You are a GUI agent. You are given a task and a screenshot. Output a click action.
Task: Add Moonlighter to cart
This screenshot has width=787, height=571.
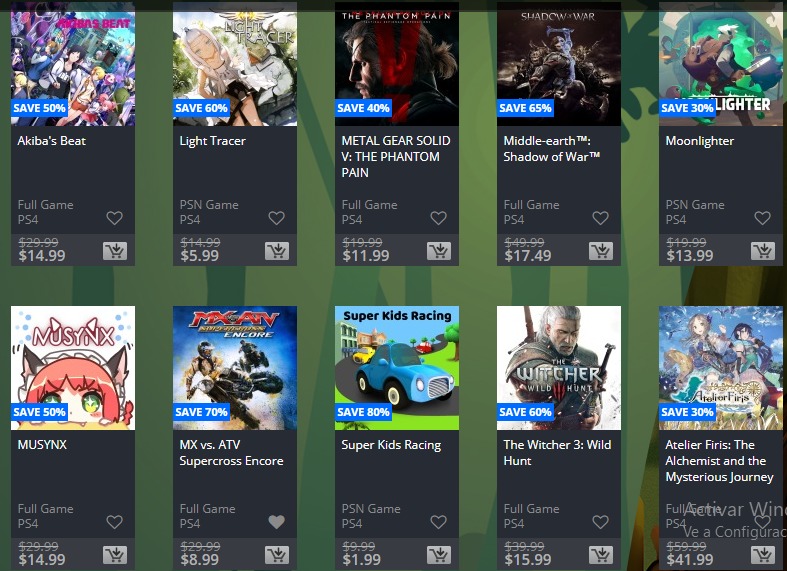click(763, 250)
